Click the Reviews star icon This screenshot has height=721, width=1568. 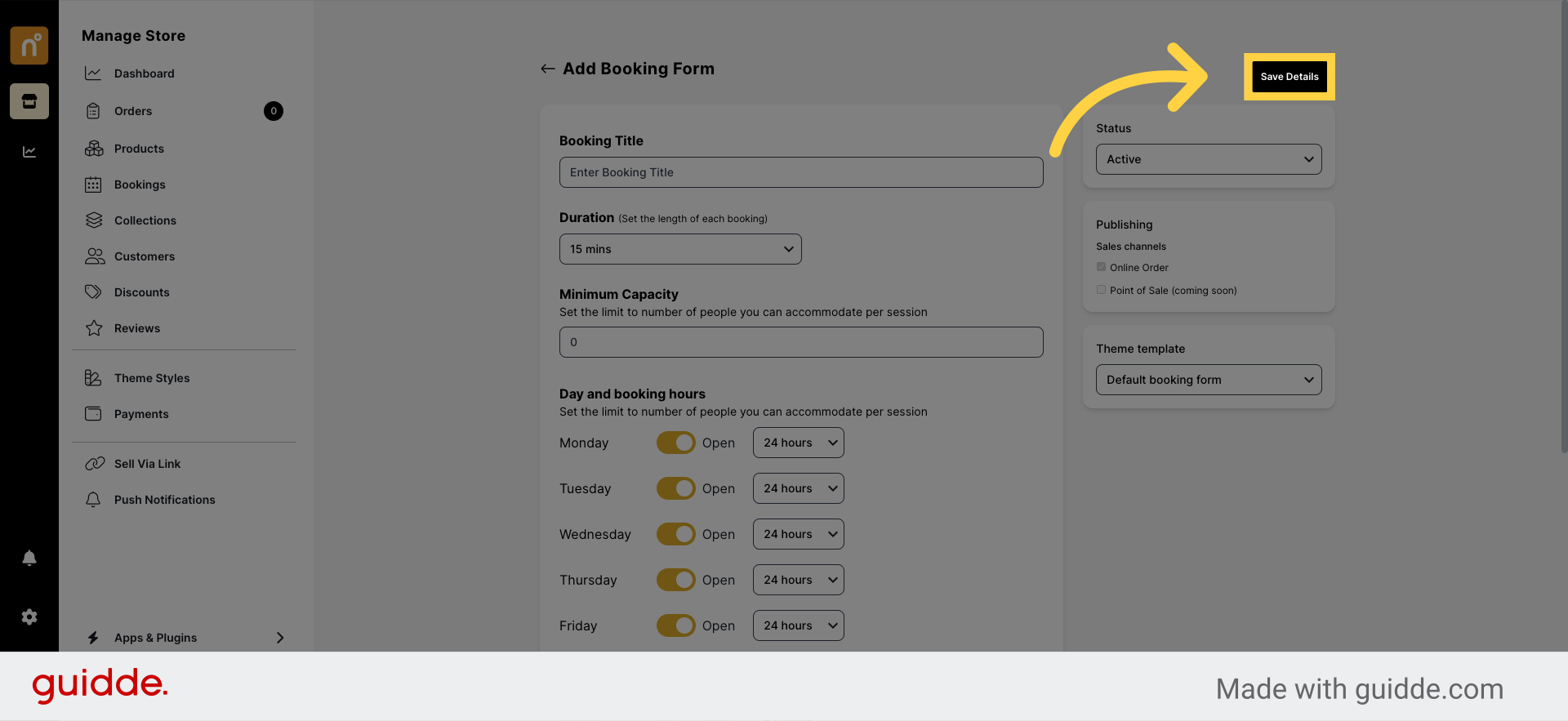pyautogui.click(x=94, y=328)
